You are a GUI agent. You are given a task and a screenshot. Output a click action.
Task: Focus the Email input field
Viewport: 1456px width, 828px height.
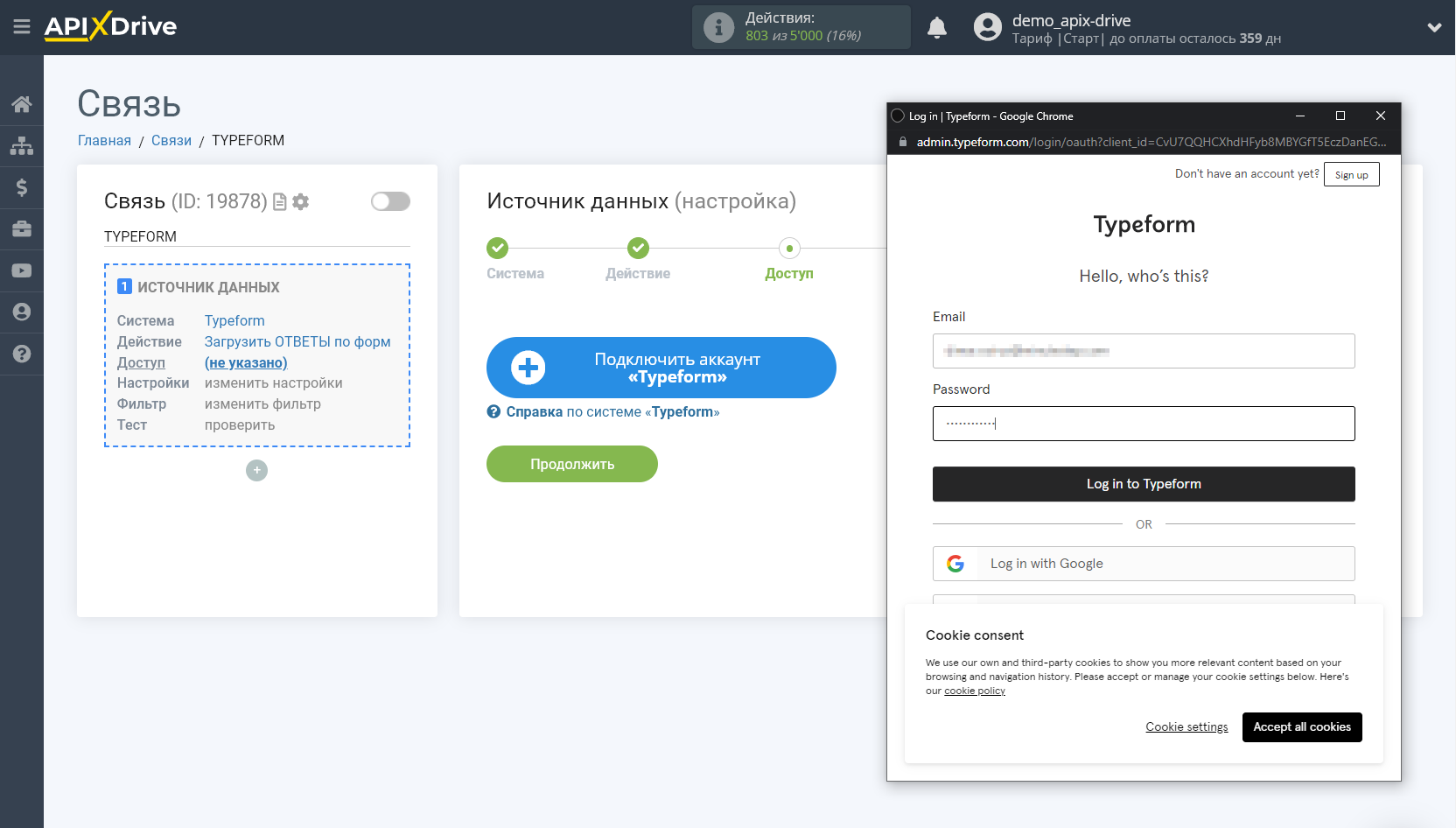point(1144,351)
